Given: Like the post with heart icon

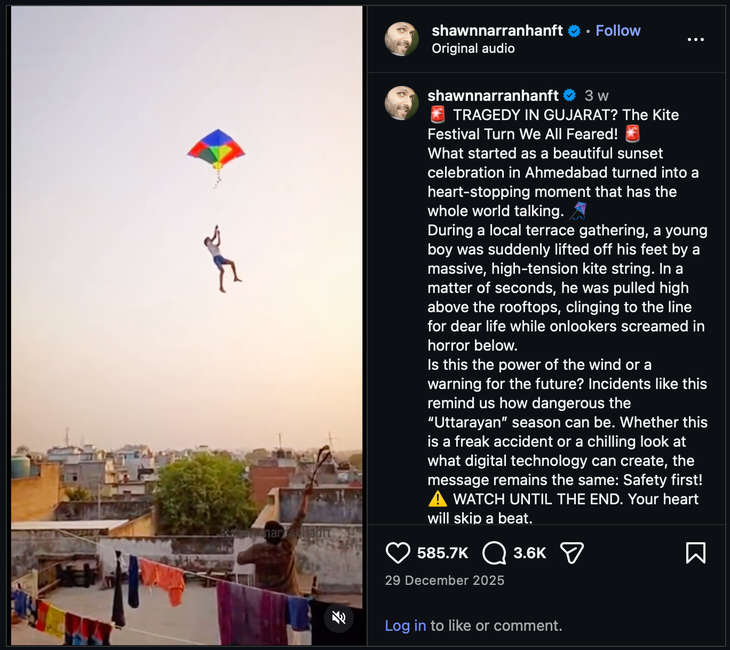Looking at the screenshot, I should [x=398, y=553].
